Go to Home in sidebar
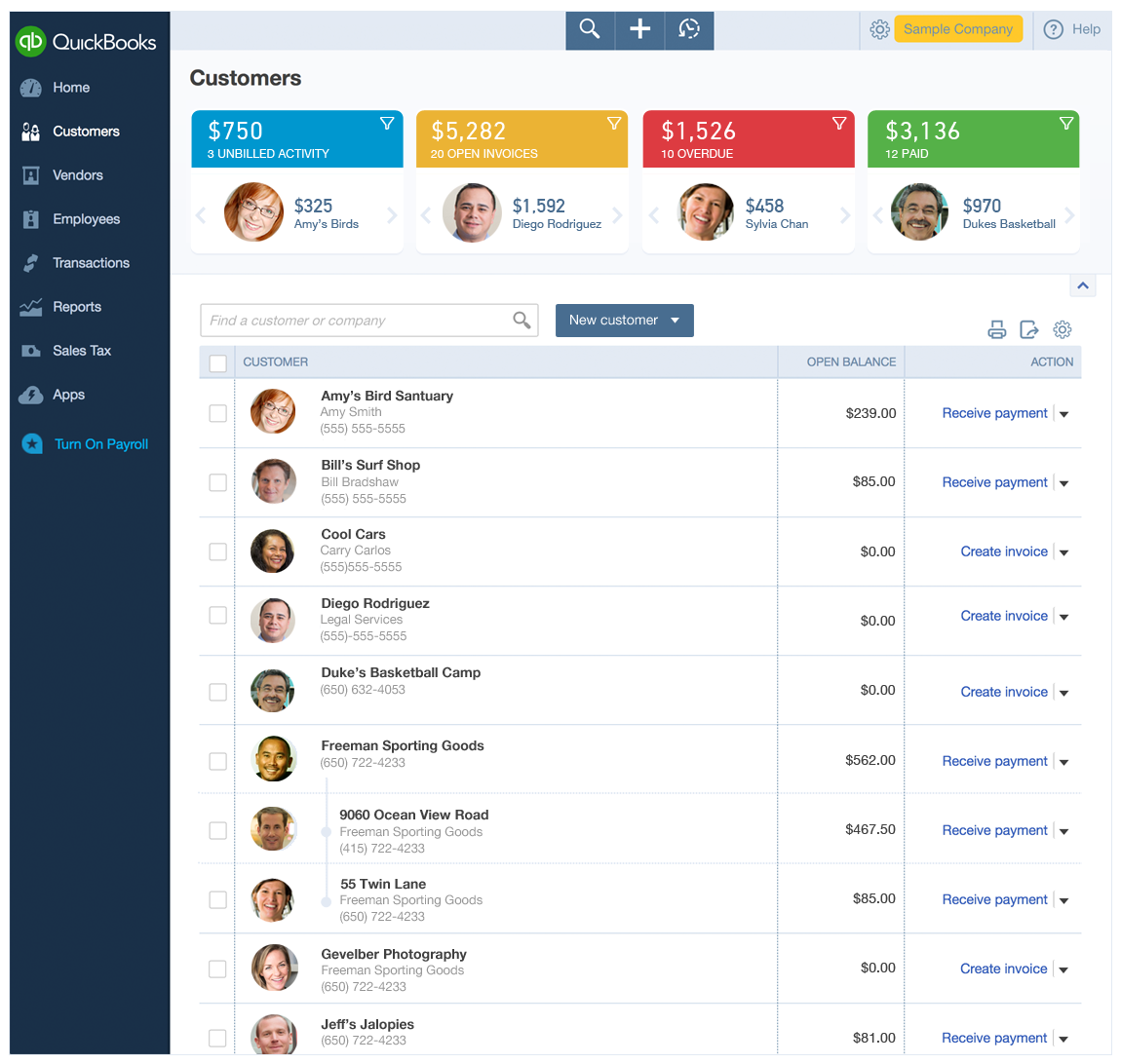 [x=71, y=87]
